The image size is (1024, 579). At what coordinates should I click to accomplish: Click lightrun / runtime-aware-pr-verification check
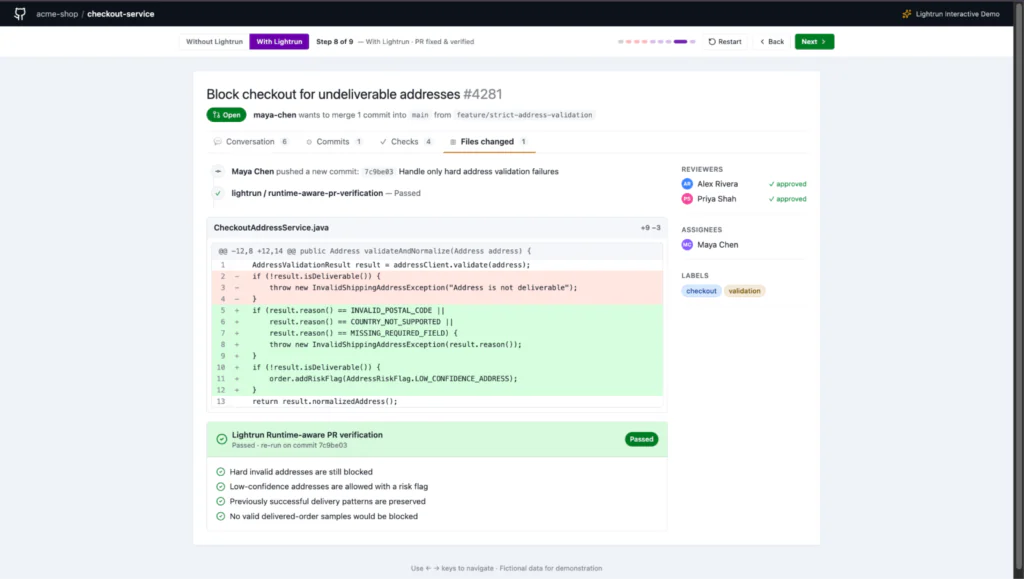click(307, 193)
